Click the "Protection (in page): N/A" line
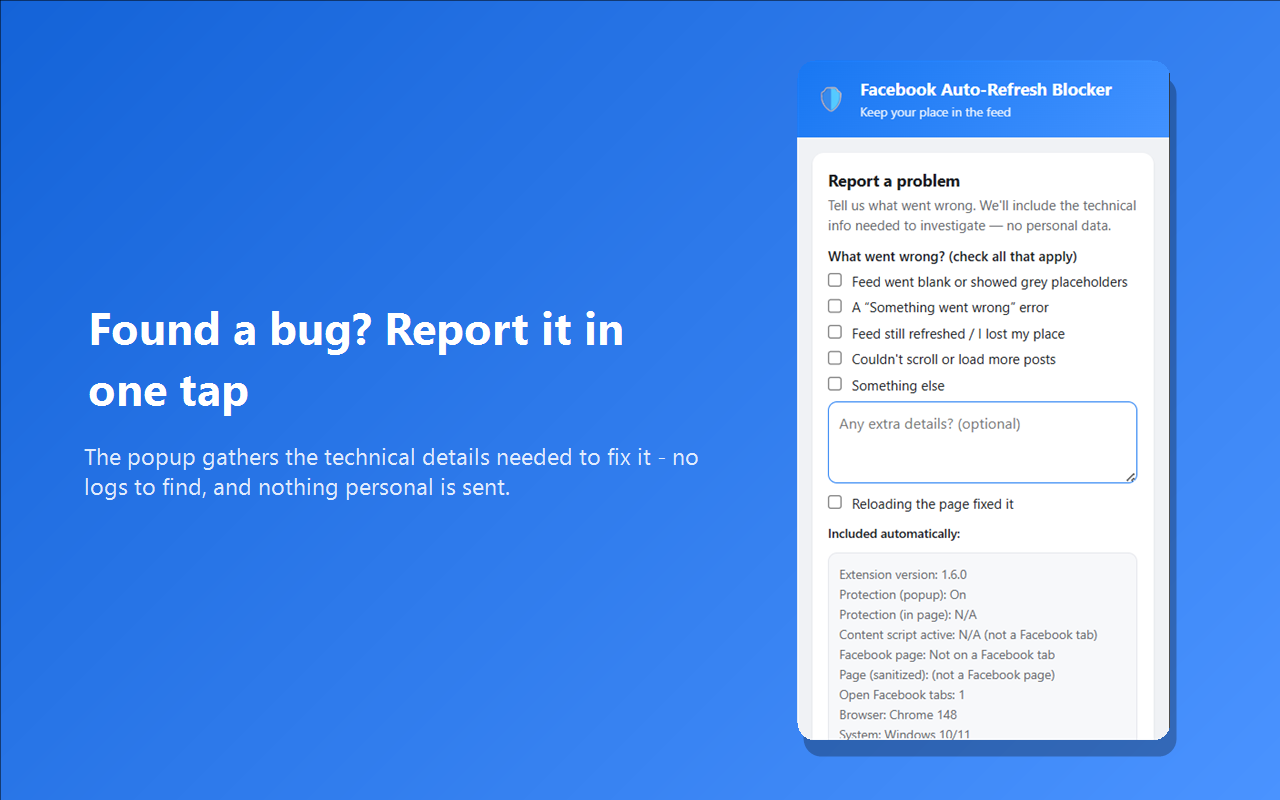The image size is (1280, 800). pyautogui.click(x=908, y=615)
